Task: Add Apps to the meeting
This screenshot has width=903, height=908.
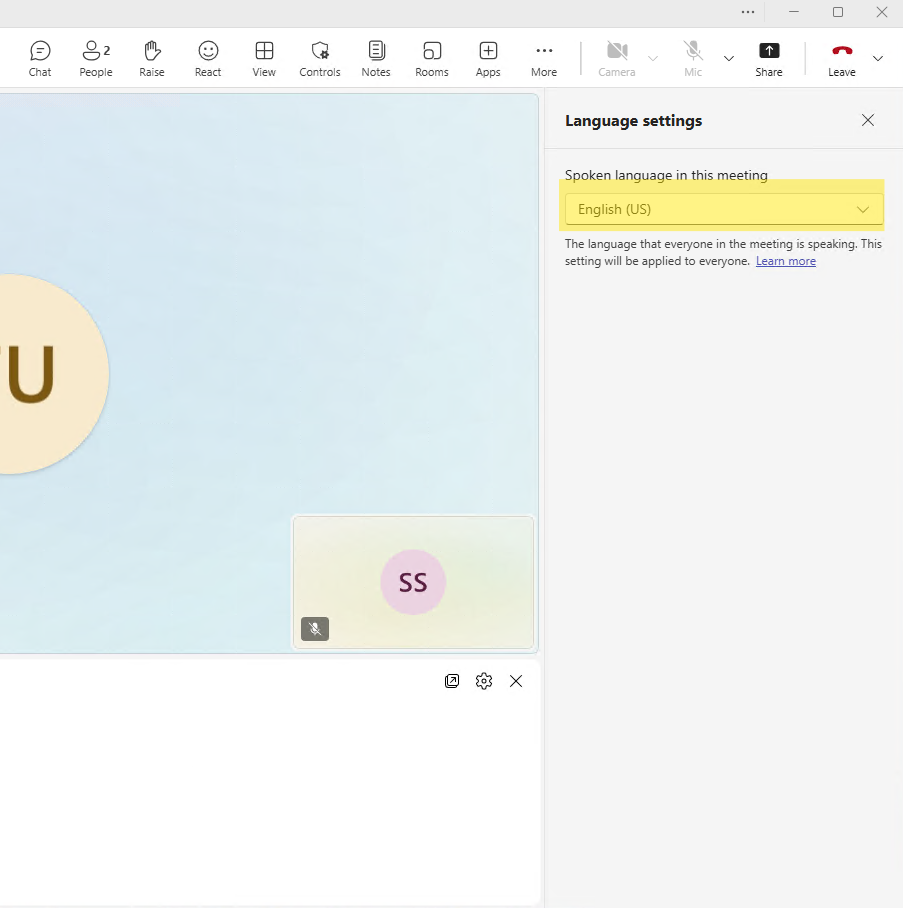Action: click(488, 58)
